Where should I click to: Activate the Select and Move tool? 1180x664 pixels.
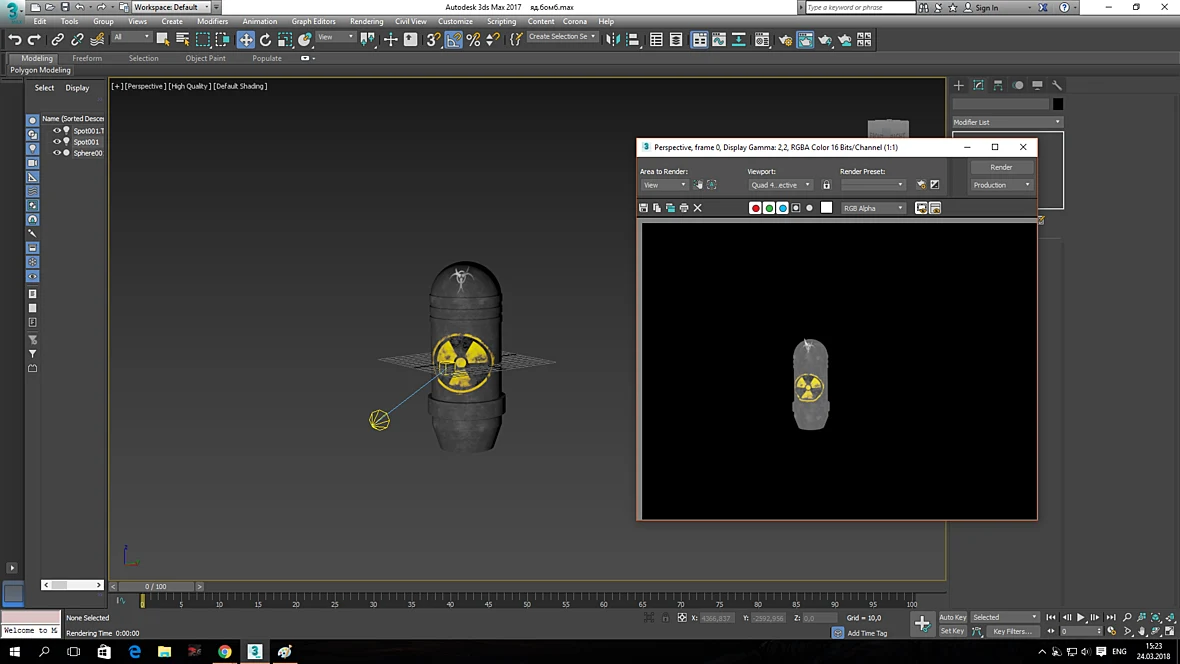click(245, 39)
